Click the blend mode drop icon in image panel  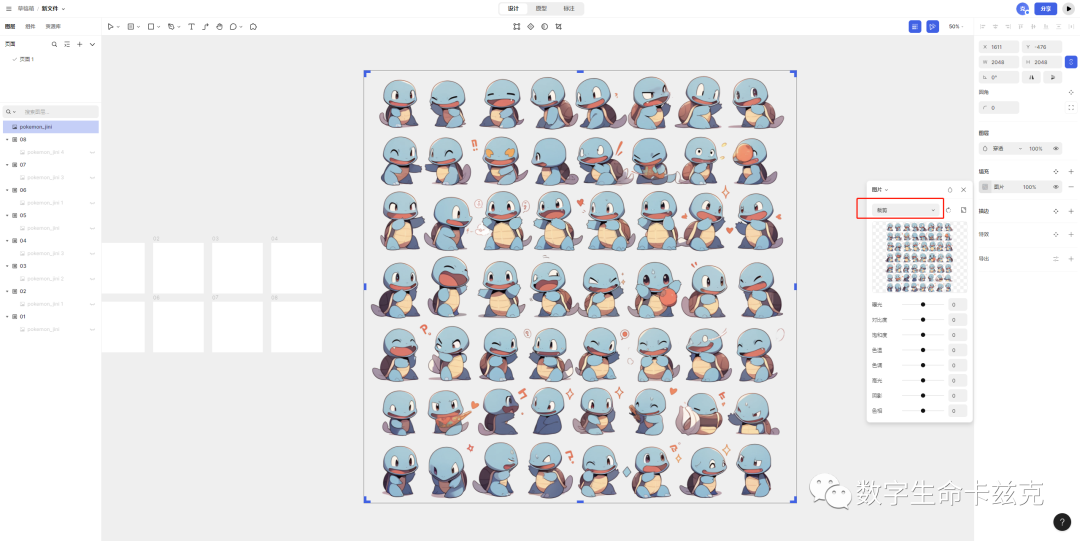pos(950,190)
